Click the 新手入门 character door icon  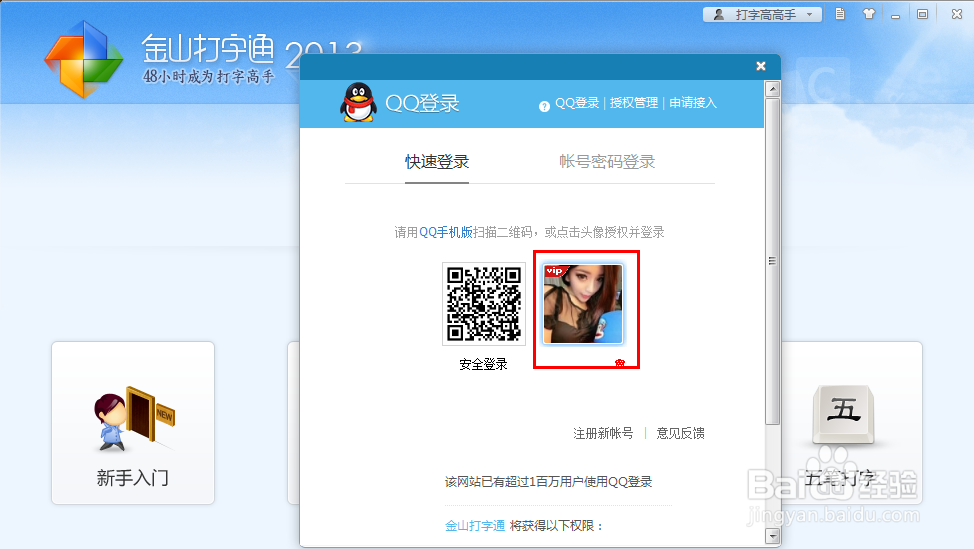134,419
